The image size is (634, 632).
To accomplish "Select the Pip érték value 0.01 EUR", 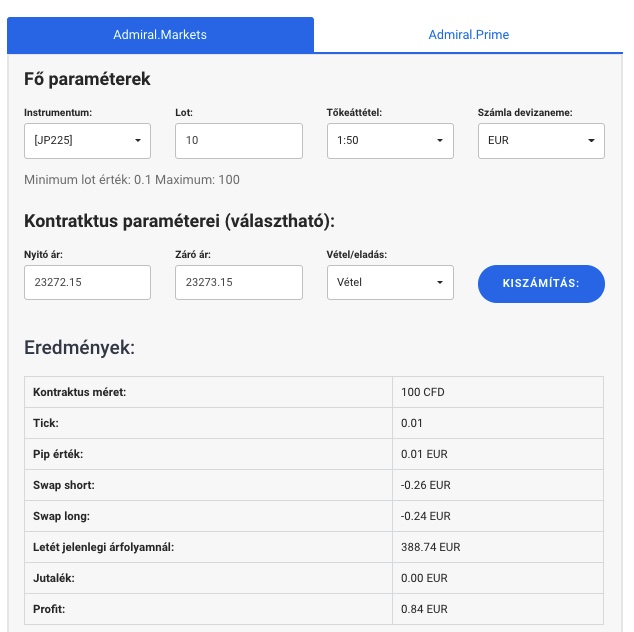I will tap(424, 454).
